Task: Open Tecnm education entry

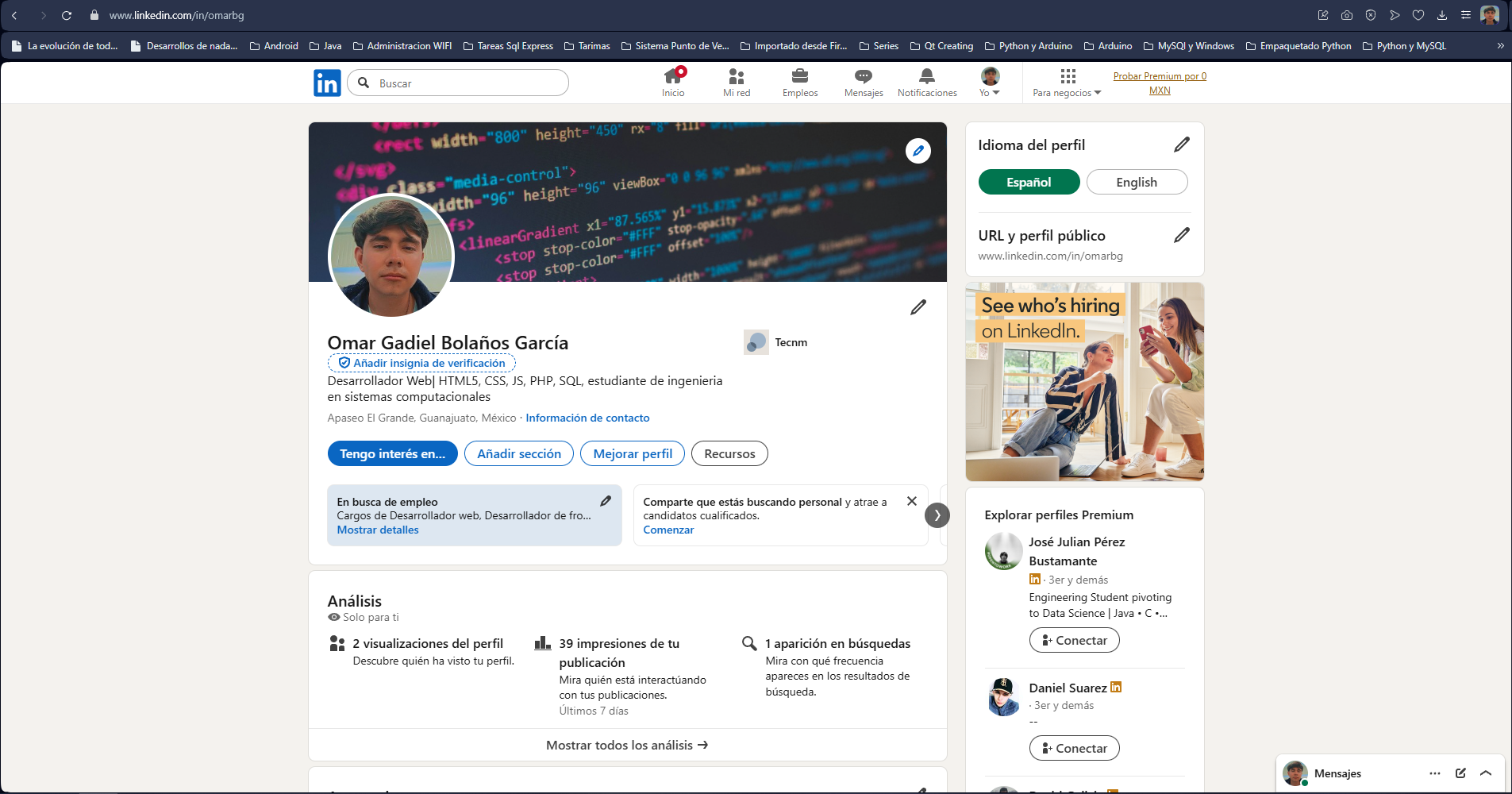Action: [776, 342]
